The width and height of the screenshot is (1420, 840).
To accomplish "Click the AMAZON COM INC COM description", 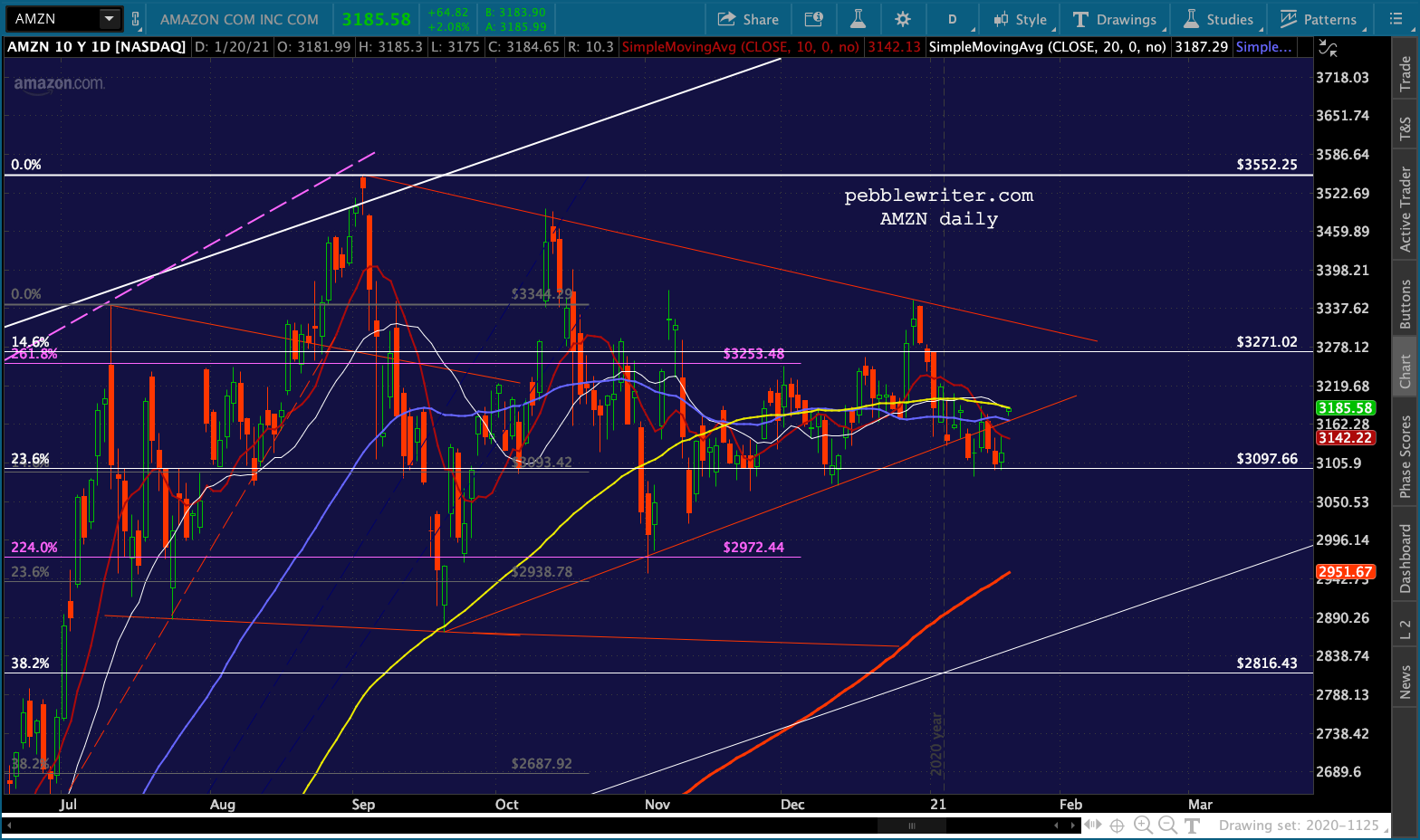I will click(239, 19).
